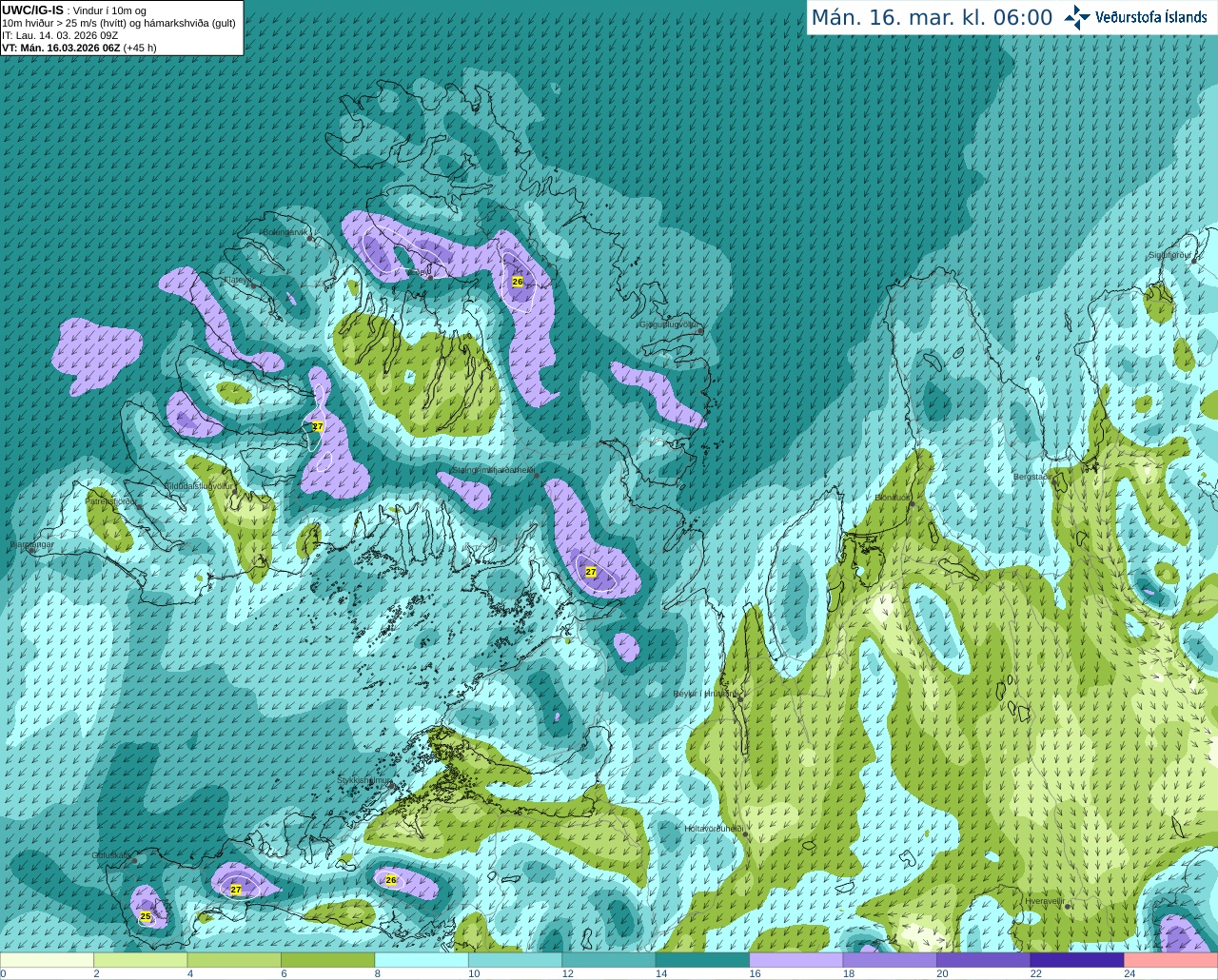Select the UWC/IG-IS model title text
1218x980 pixels.
(x=32, y=10)
